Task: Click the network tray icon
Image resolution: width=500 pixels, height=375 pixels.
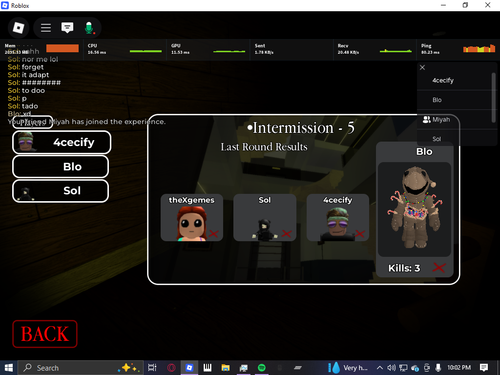Action: [x=403, y=368]
